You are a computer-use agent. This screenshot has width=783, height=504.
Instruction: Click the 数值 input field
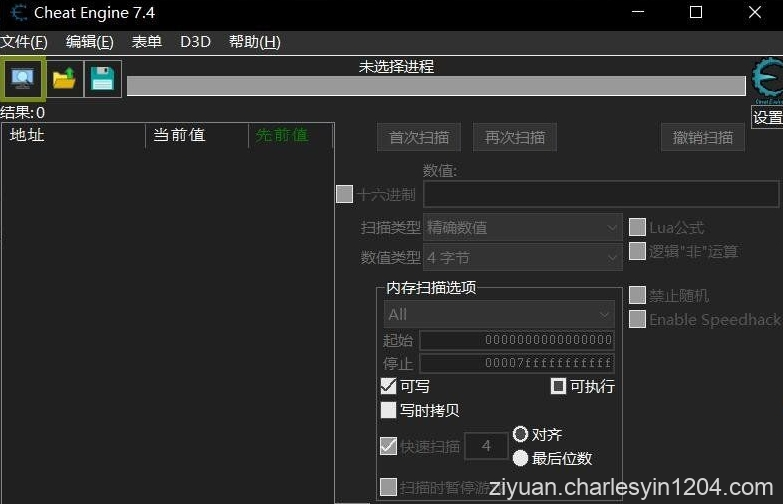coord(601,194)
